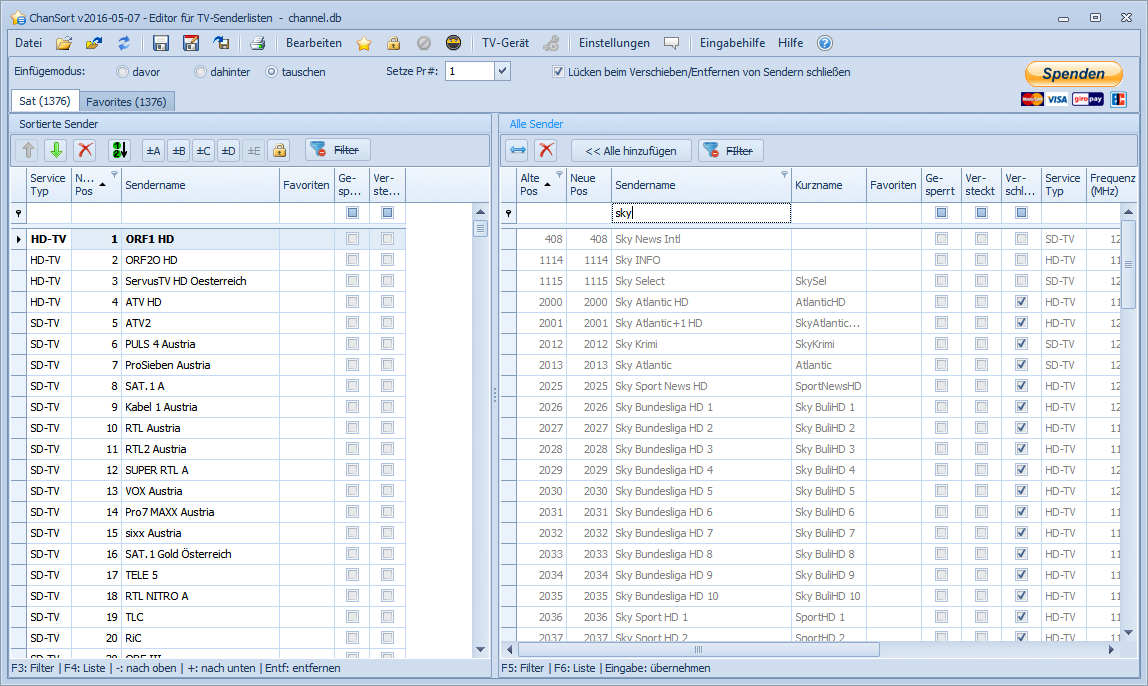Viewport: 1148px width, 686px height.
Task: Switch to the Favorites (1376) tab
Action: click(126, 101)
